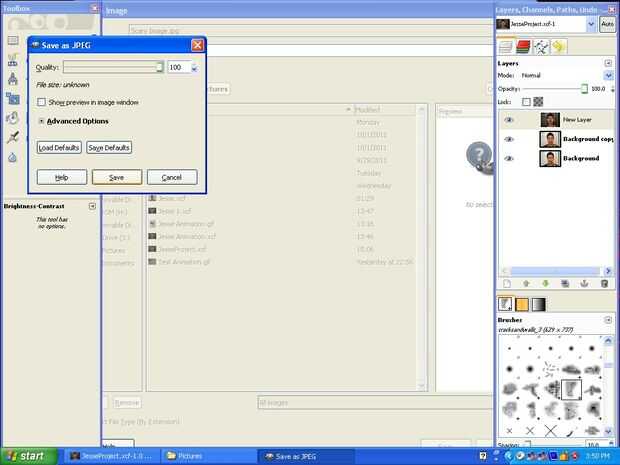Switch to the Brushes tab in lower dock

point(505,304)
